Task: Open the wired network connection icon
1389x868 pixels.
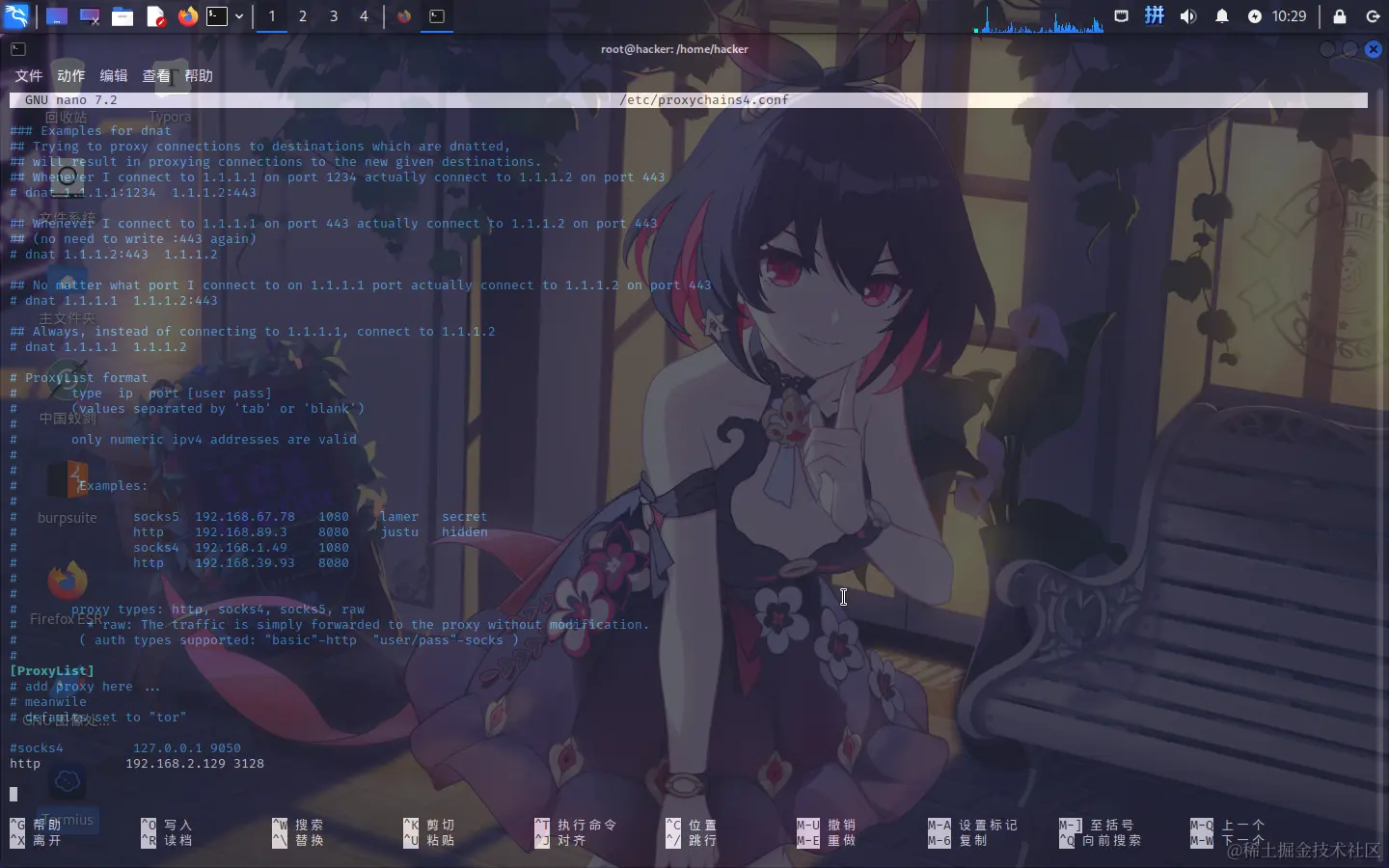Action: click(1121, 16)
